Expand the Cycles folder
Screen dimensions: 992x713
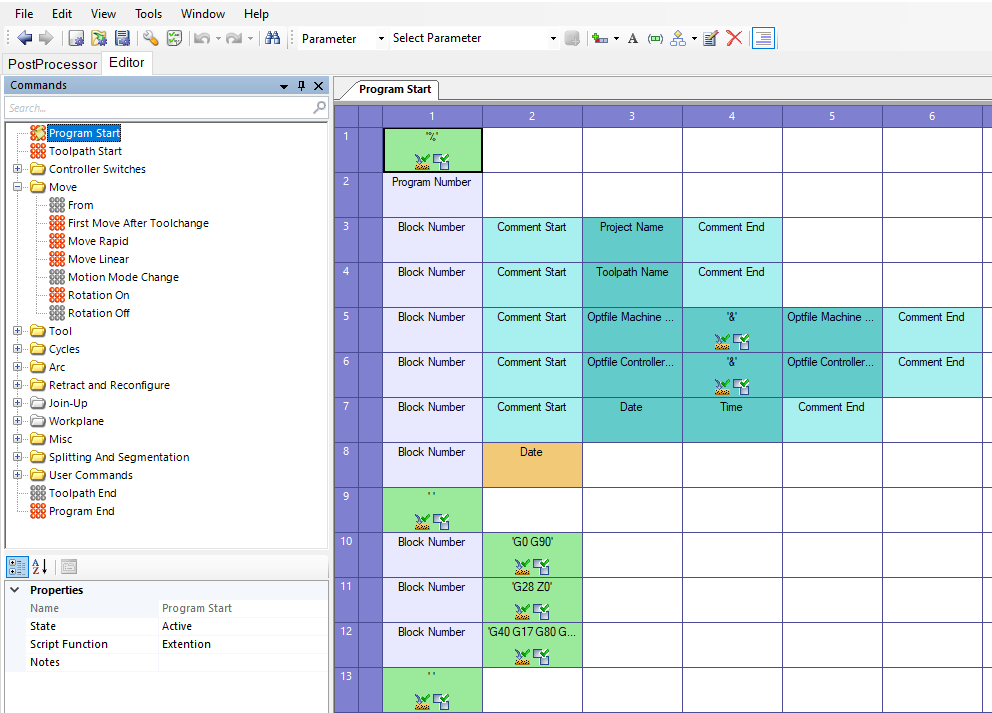18,349
